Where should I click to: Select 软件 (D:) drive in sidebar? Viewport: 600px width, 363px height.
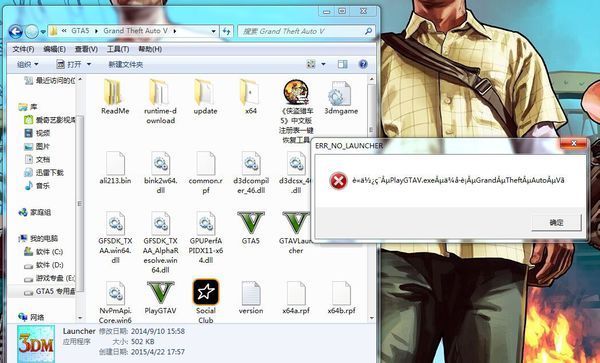pos(44,265)
